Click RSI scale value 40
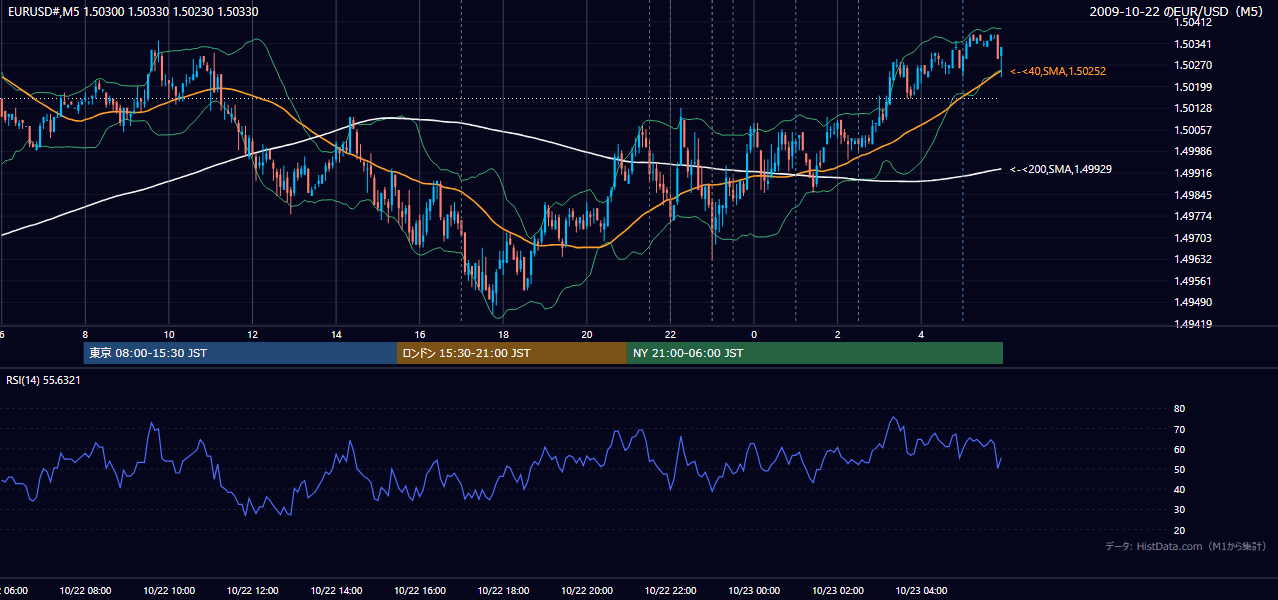This screenshot has width=1278, height=600. tap(1180, 489)
